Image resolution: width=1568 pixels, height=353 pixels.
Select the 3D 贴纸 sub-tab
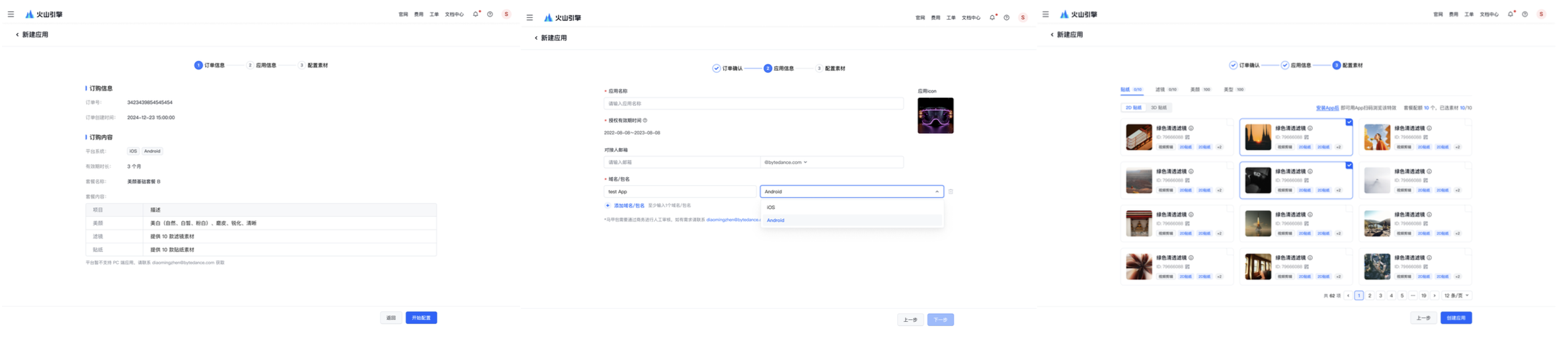click(1158, 108)
